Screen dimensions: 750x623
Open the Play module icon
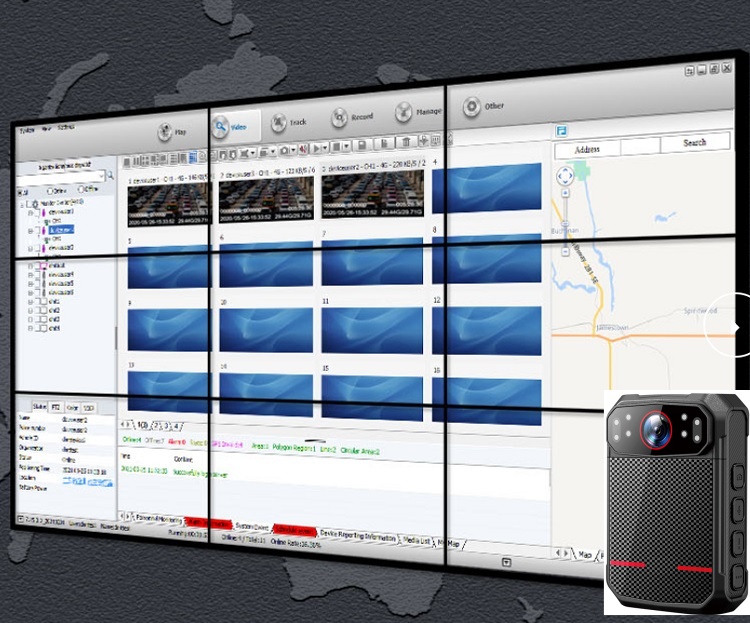(167, 130)
